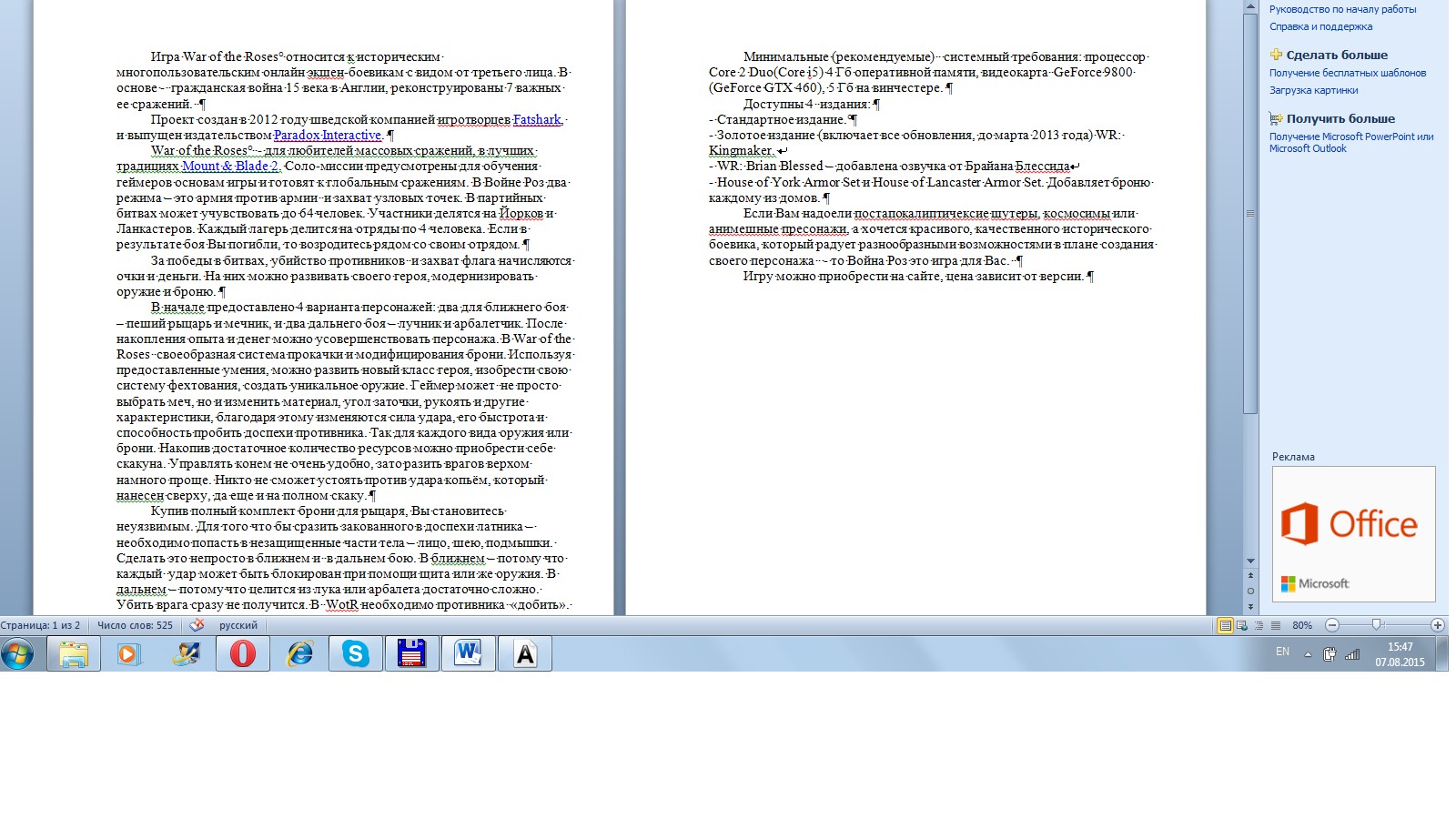This screenshot has height=819, width=1456.
Task: Open "Справка и поддержка" link
Action: click(1320, 26)
